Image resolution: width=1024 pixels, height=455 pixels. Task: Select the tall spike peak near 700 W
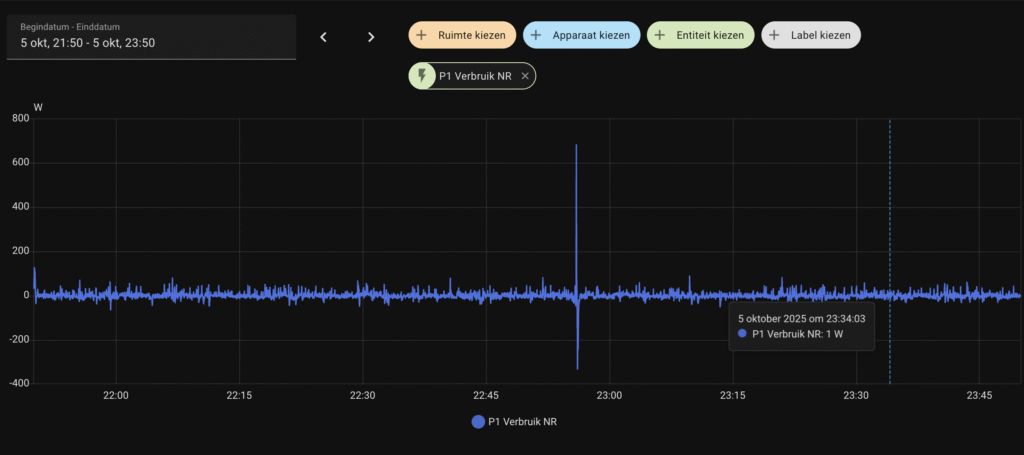[x=576, y=146]
